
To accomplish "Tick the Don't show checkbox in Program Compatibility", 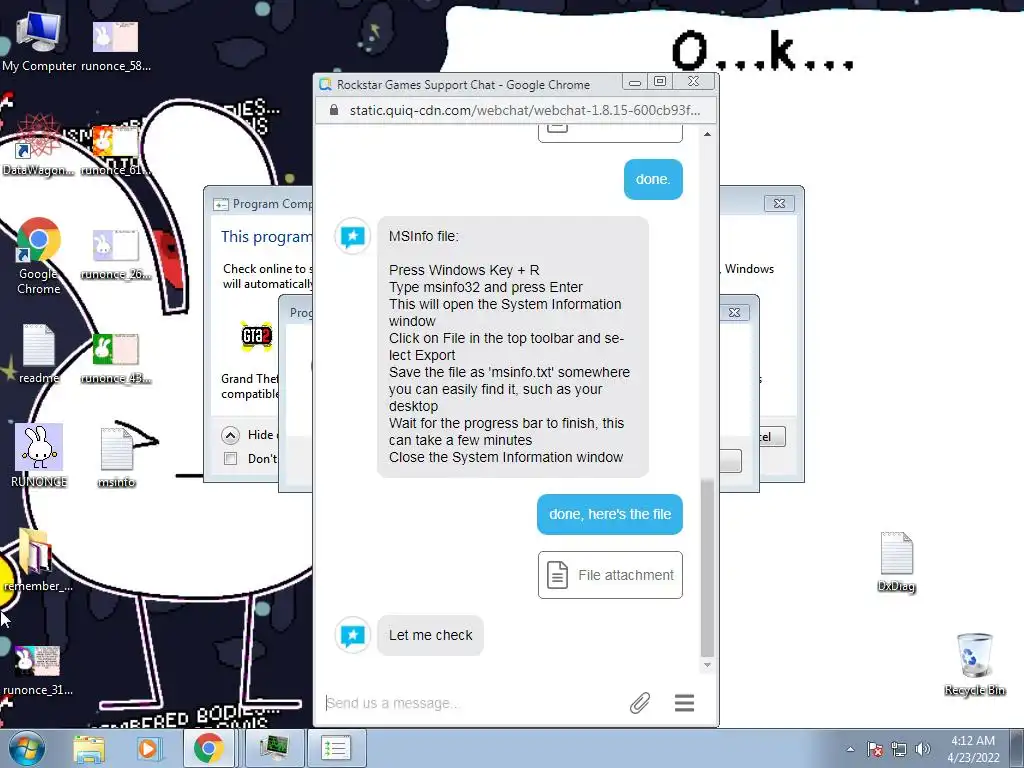I will pyautogui.click(x=231, y=458).
